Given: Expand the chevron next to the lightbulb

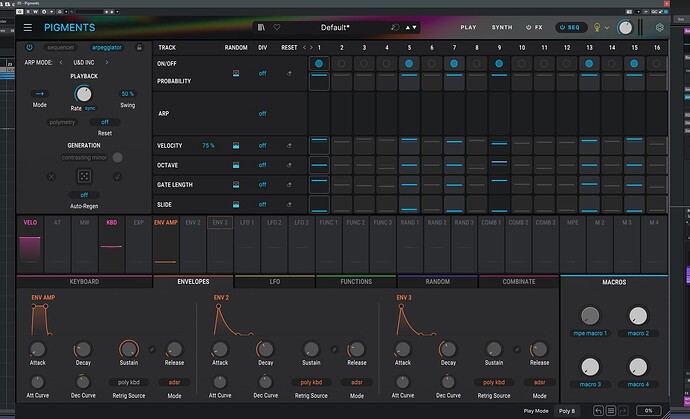Looking at the screenshot, I should pos(607,28).
